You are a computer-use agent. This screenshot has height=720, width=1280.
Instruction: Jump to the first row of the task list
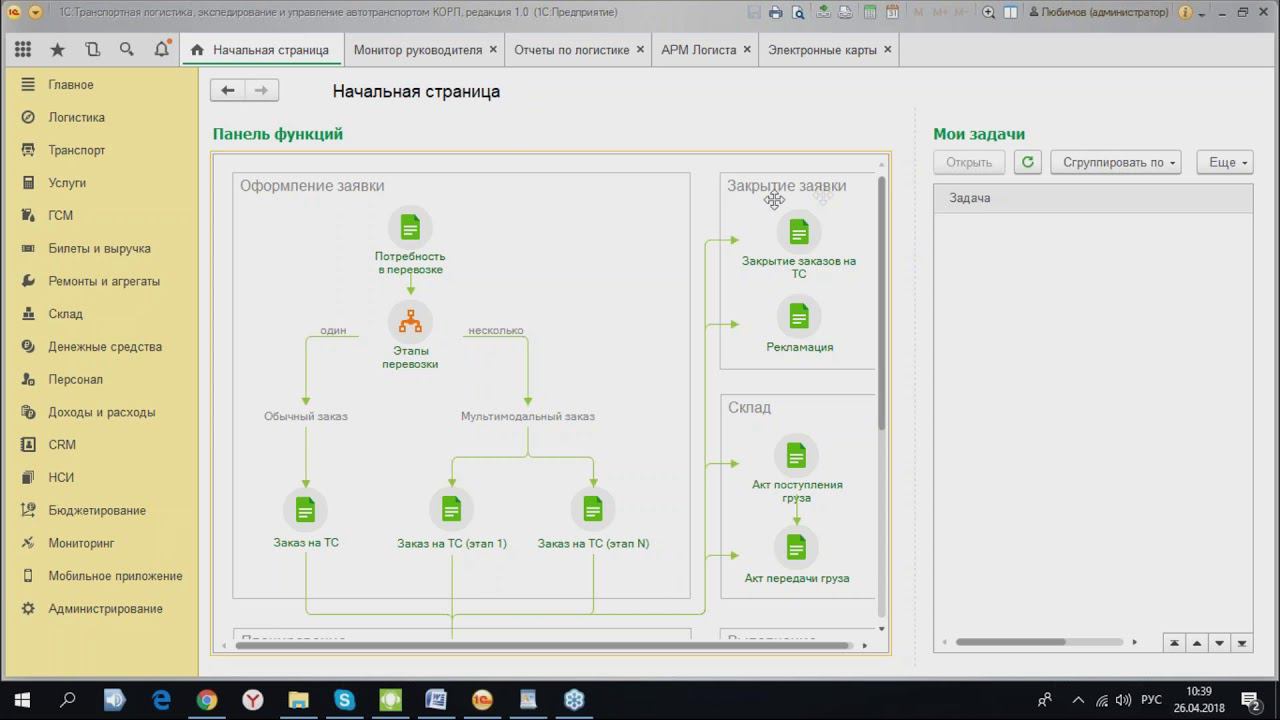coord(1174,643)
